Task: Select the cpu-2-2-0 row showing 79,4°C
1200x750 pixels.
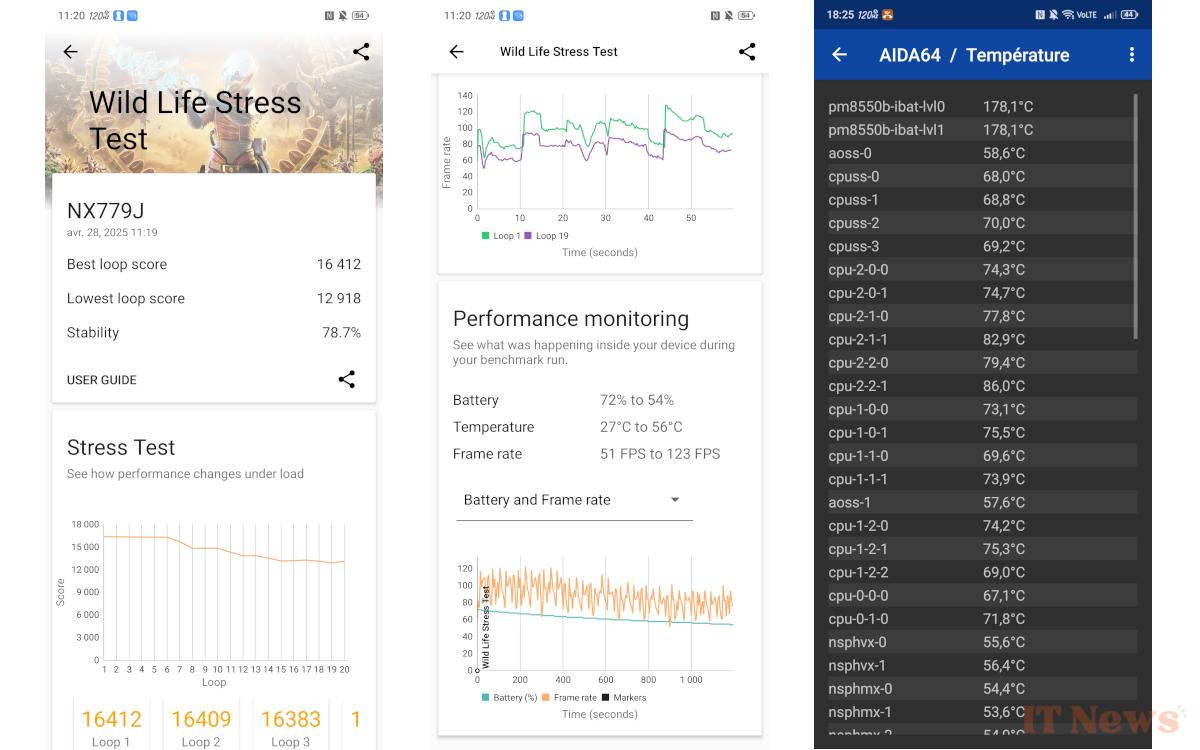Action: (981, 362)
